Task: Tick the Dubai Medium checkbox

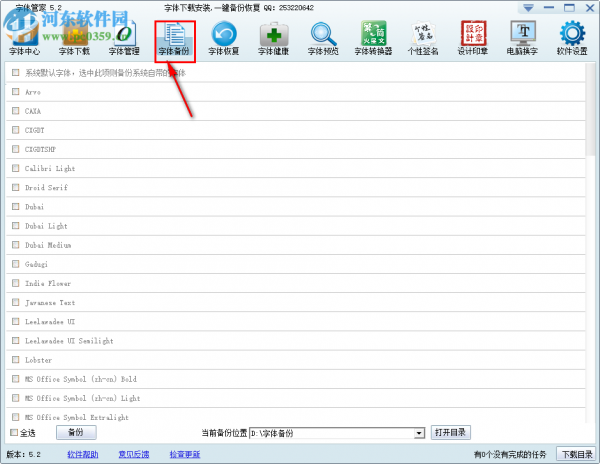Action: click(x=15, y=244)
